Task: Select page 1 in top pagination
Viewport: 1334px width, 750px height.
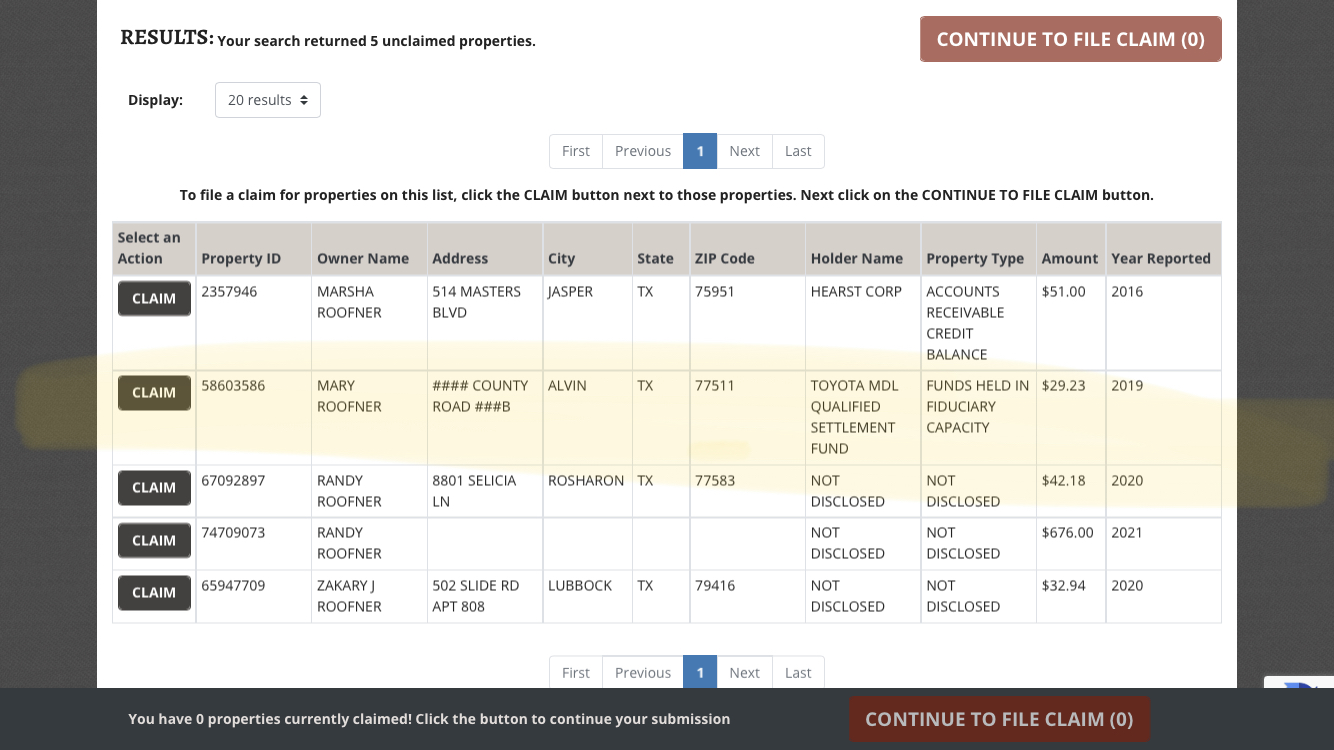Action: 700,151
